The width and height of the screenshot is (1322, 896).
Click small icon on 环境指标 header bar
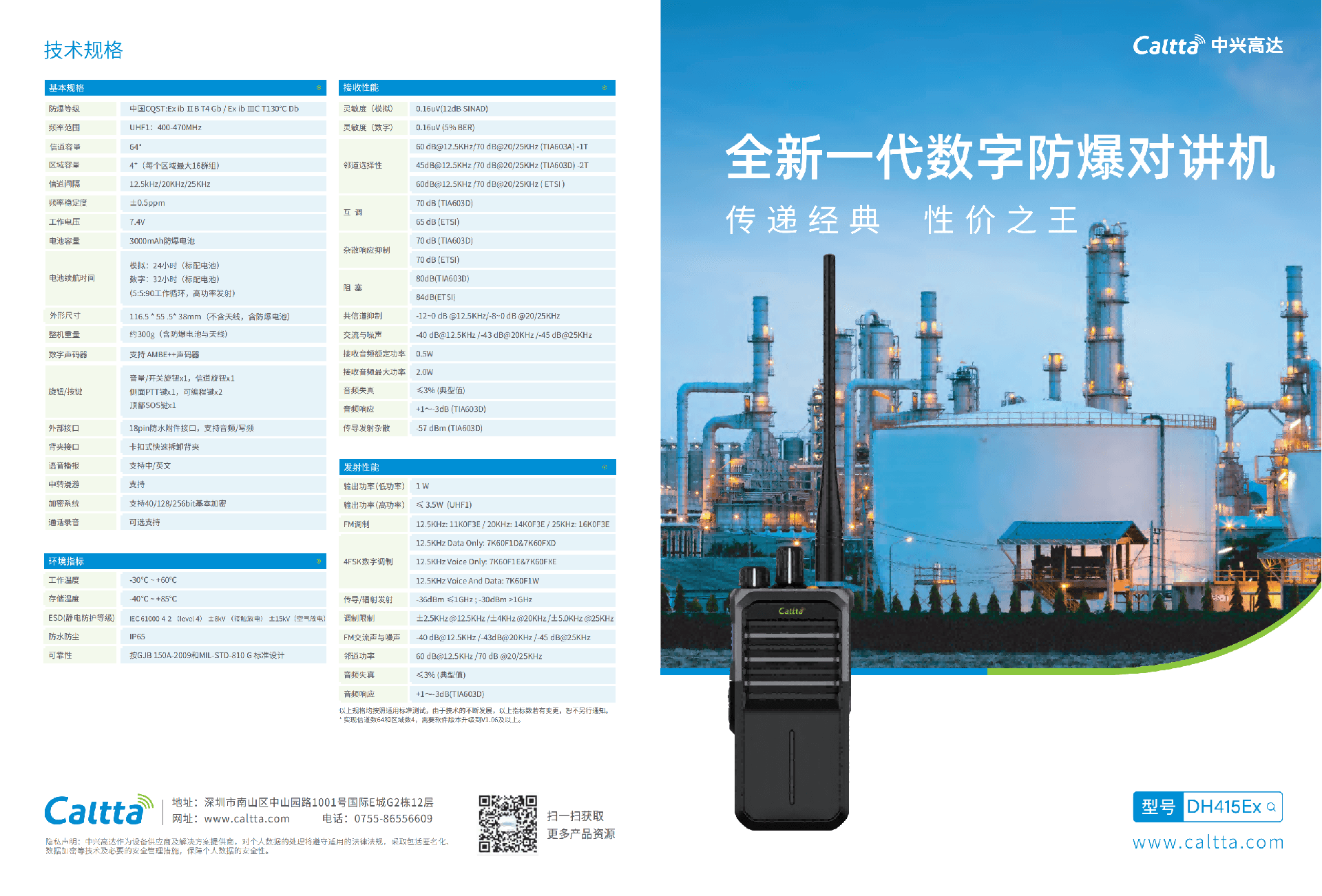coord(318,562)
